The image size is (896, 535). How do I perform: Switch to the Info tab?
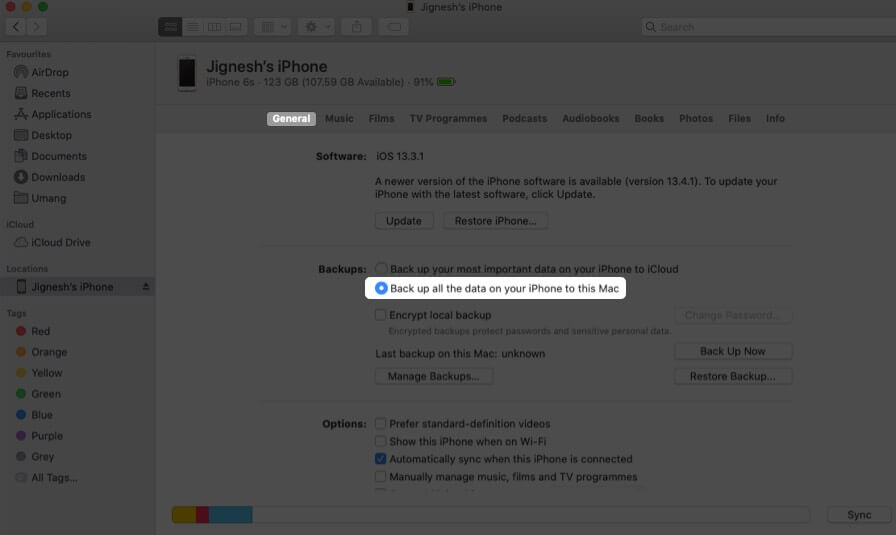775,118
